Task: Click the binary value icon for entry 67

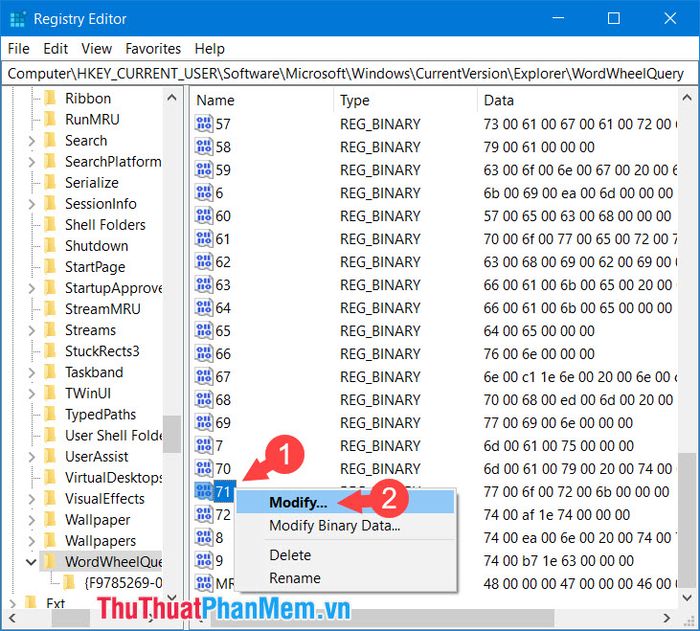Action: point(204,376)
